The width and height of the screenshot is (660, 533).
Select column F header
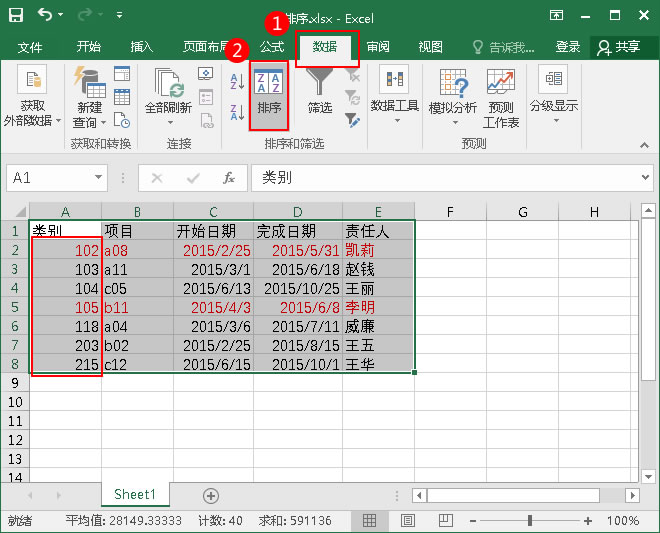450,212
